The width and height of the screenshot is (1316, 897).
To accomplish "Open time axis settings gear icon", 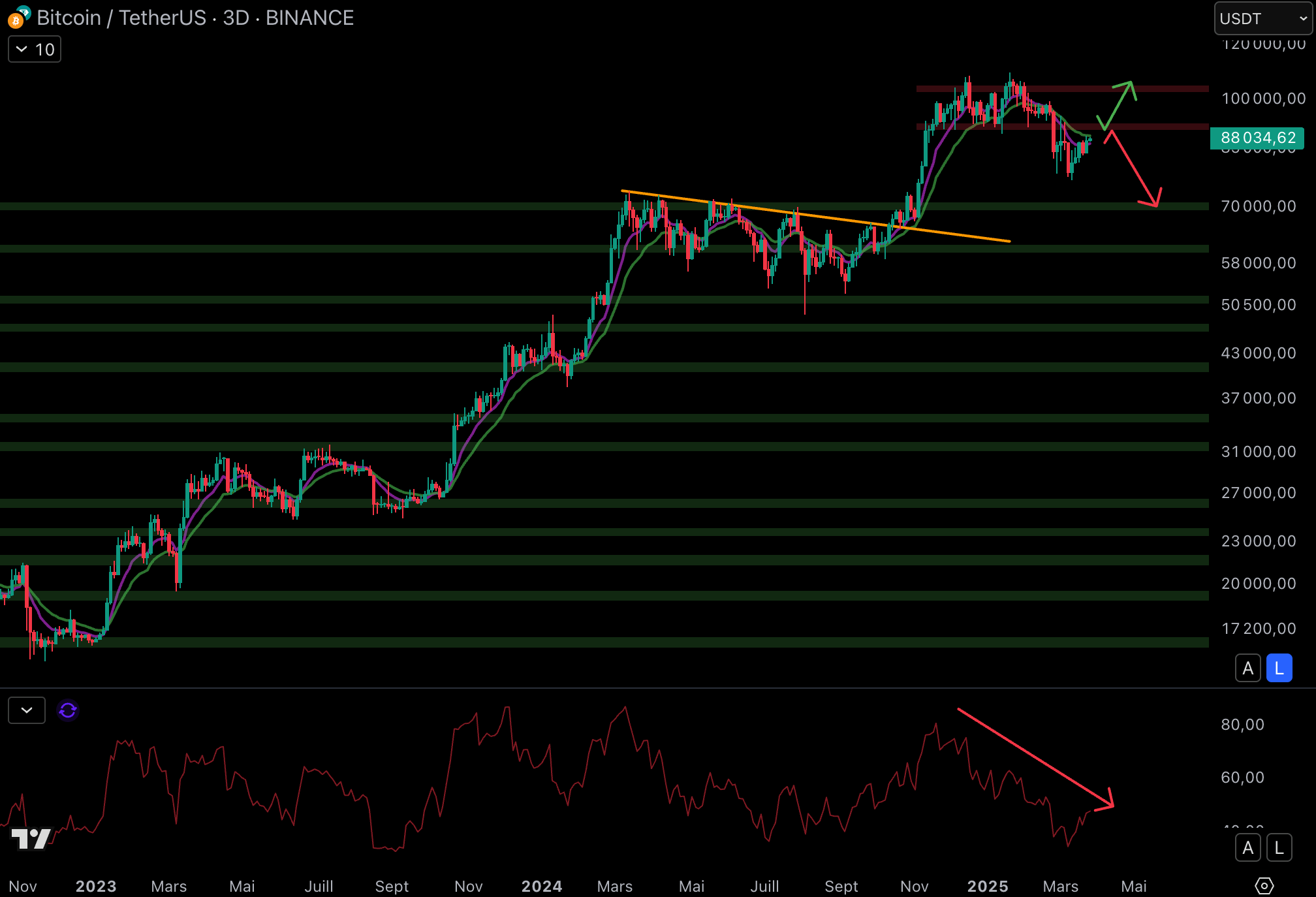I will pos(1264,886).
